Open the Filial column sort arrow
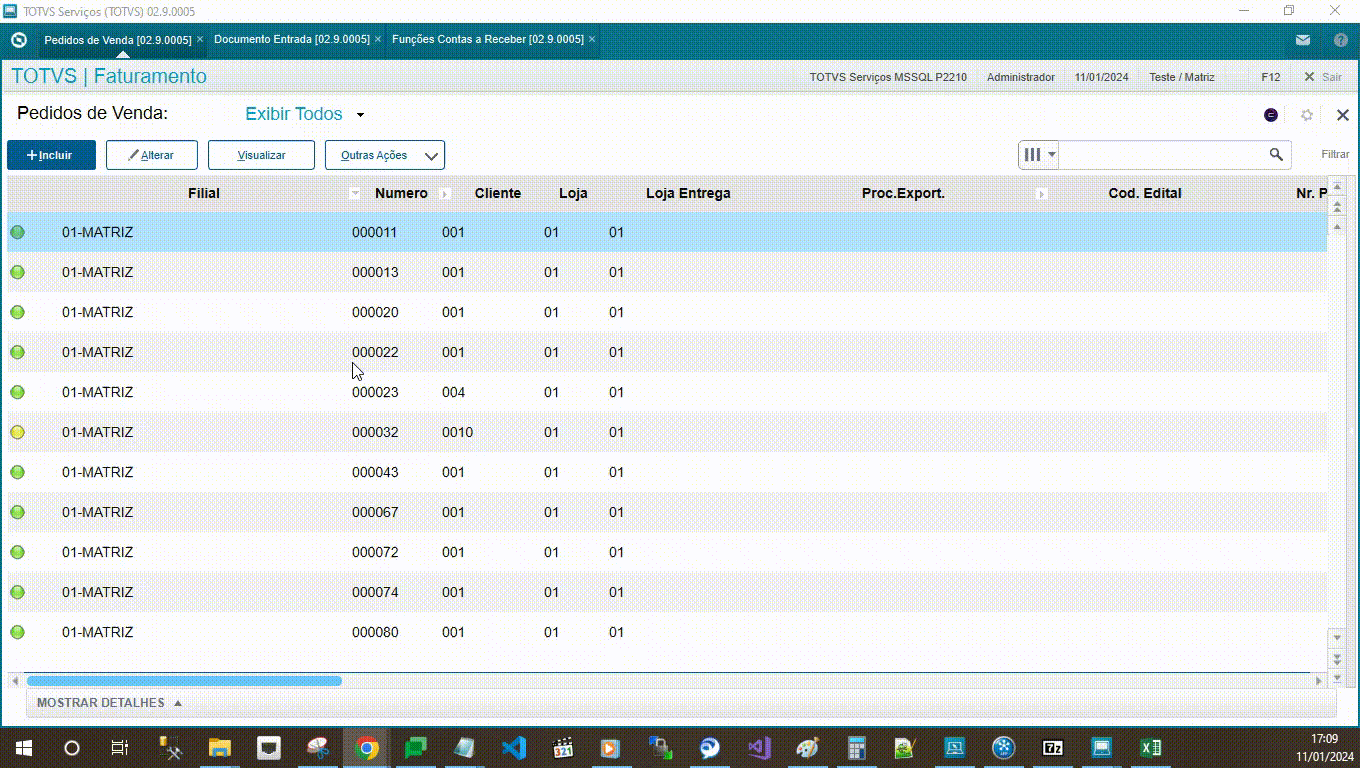This screenshot has width=1360, height=768. pos(355,193)
